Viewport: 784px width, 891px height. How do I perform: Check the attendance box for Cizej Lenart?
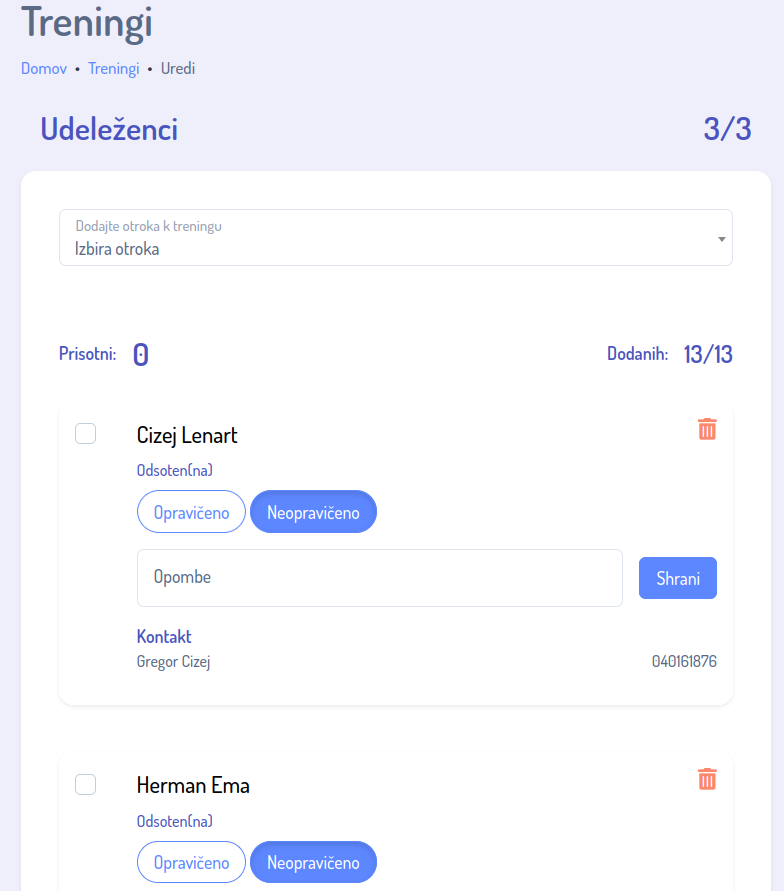(86, 433)
